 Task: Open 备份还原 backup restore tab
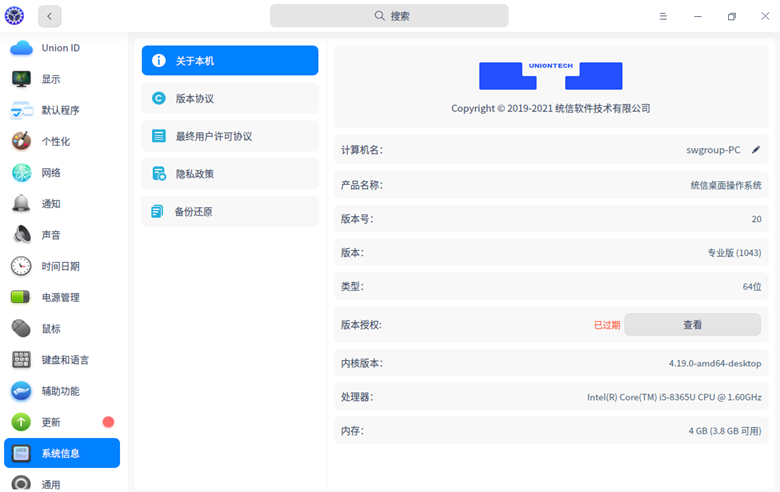coord(230,211)
